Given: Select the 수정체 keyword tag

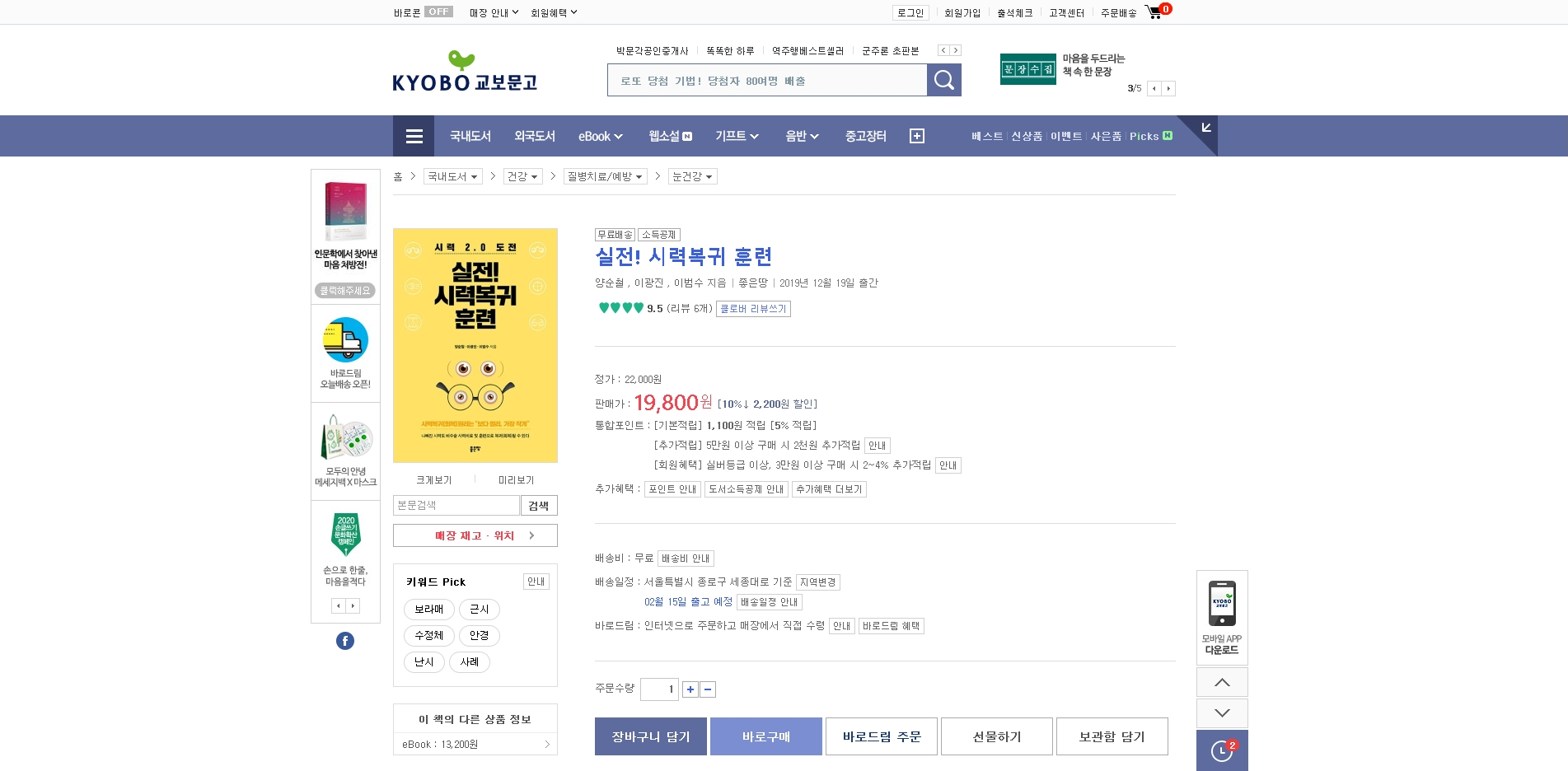Looking at the screenshot, I should pos(428,636).
